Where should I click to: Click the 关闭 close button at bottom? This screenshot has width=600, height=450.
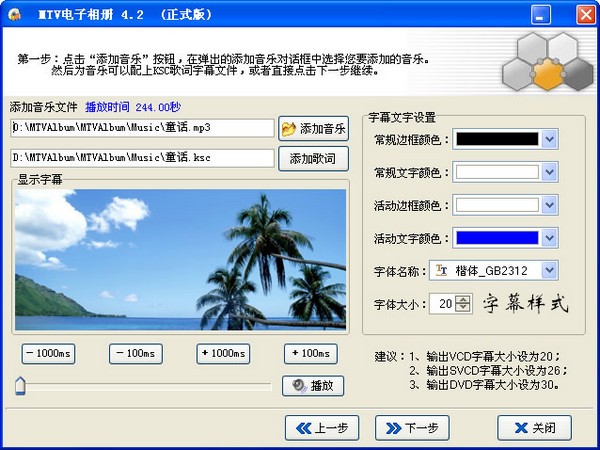click(534, 428)
